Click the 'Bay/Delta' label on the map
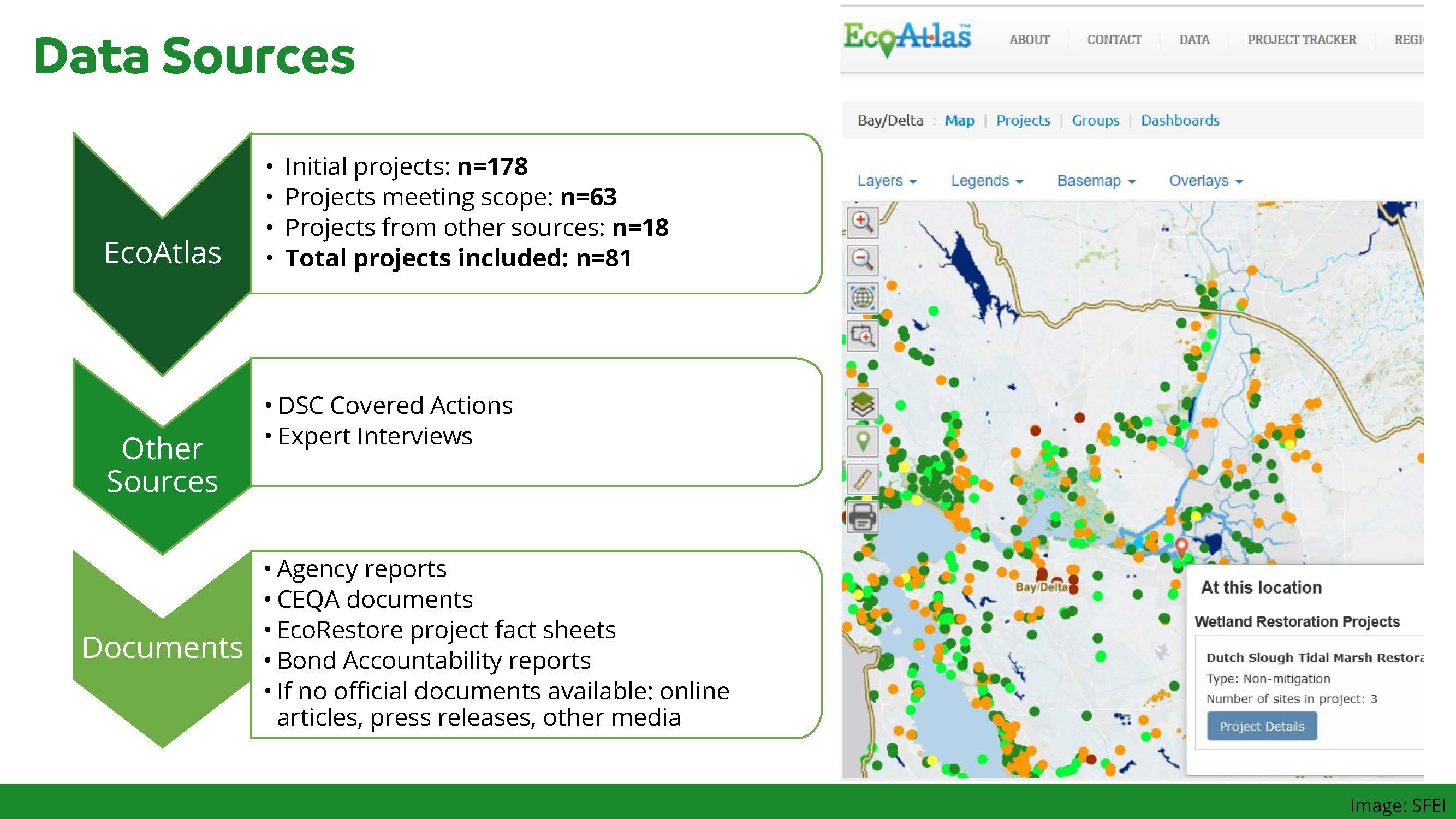1456x819 pixels. coord(1041,587)
